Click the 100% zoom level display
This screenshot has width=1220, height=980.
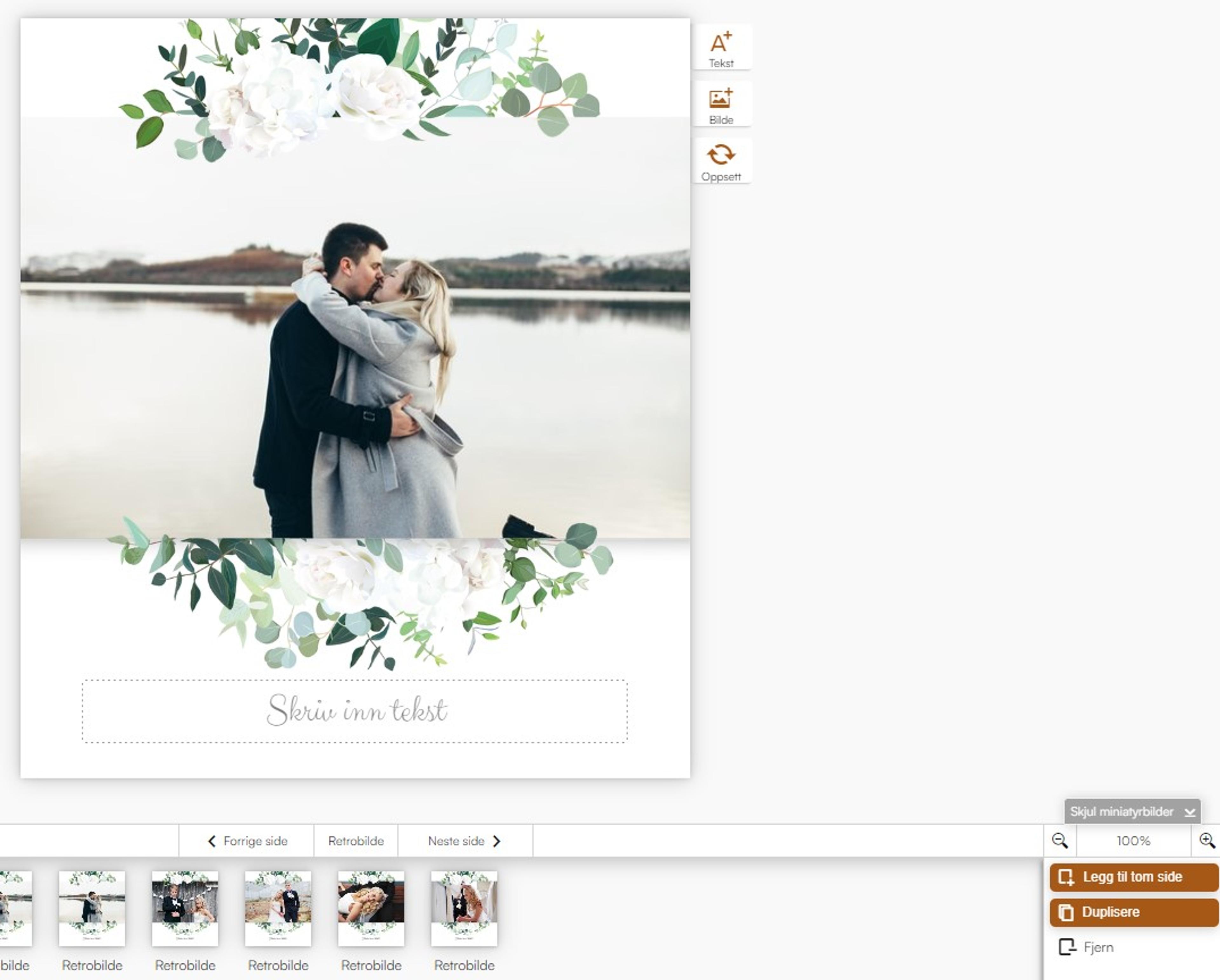click(1133, 841)
